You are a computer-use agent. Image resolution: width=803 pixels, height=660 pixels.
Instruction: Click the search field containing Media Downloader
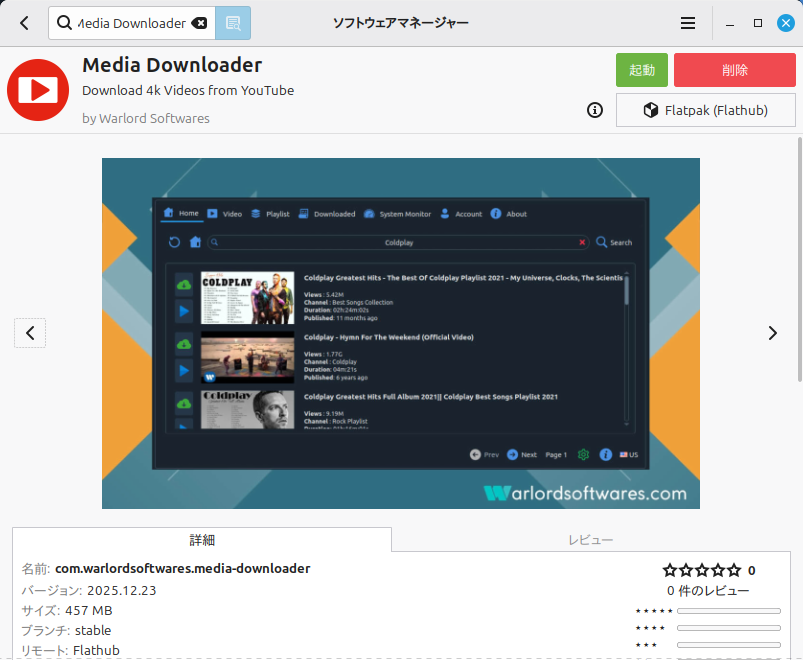pyautogui.click(x=125, y=23)
